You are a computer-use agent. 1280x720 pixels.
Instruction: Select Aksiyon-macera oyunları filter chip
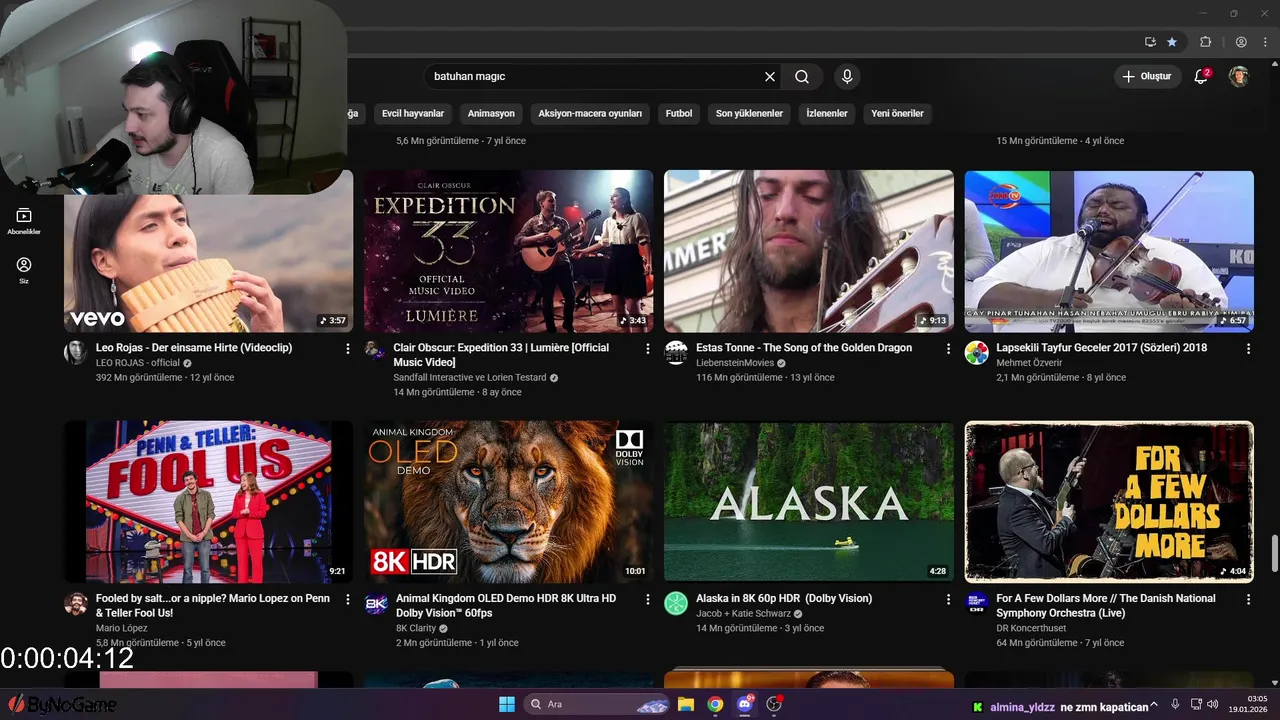point(590,114)
